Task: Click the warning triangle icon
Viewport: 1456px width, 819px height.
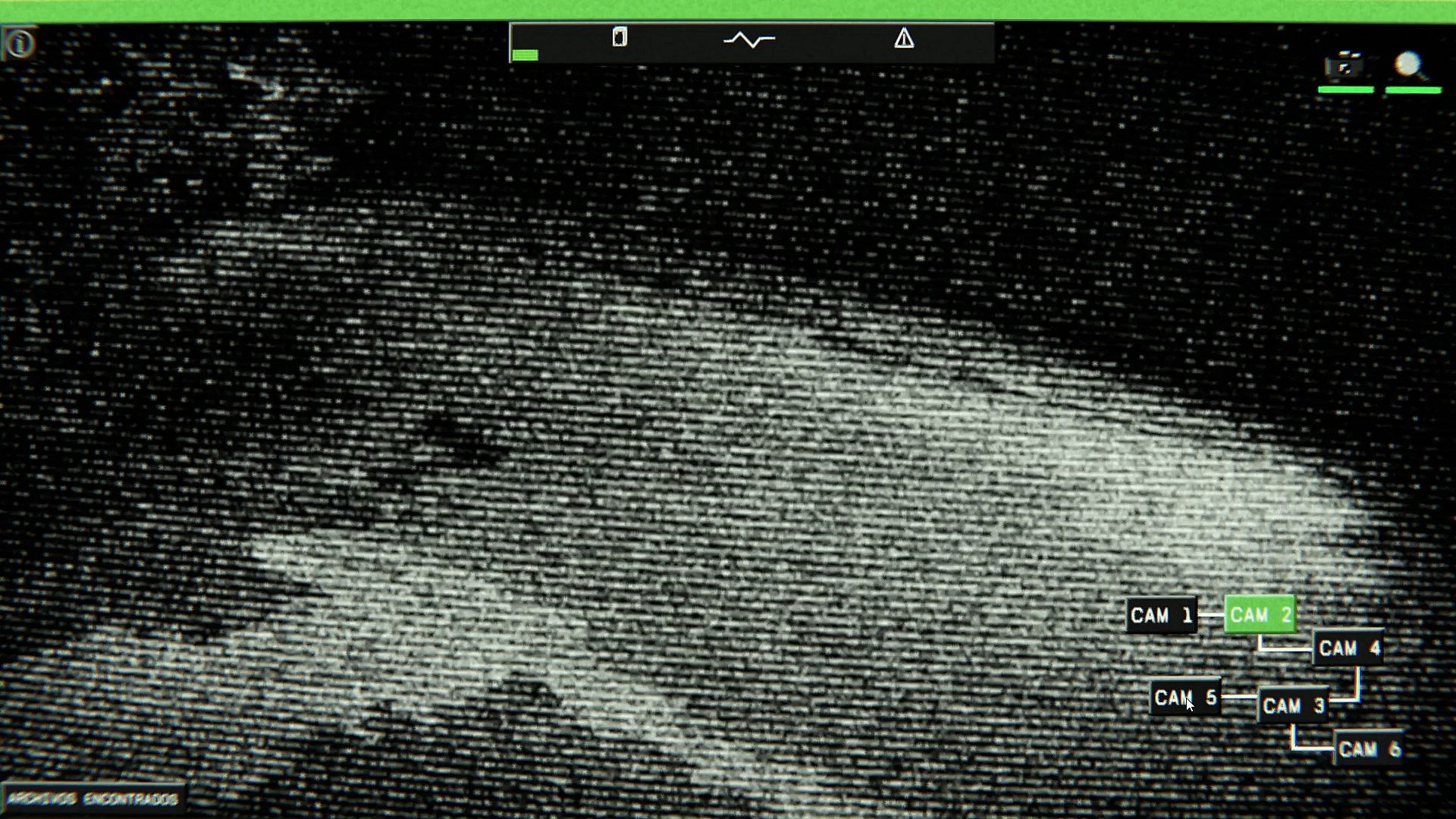Action: pos(903,39)
